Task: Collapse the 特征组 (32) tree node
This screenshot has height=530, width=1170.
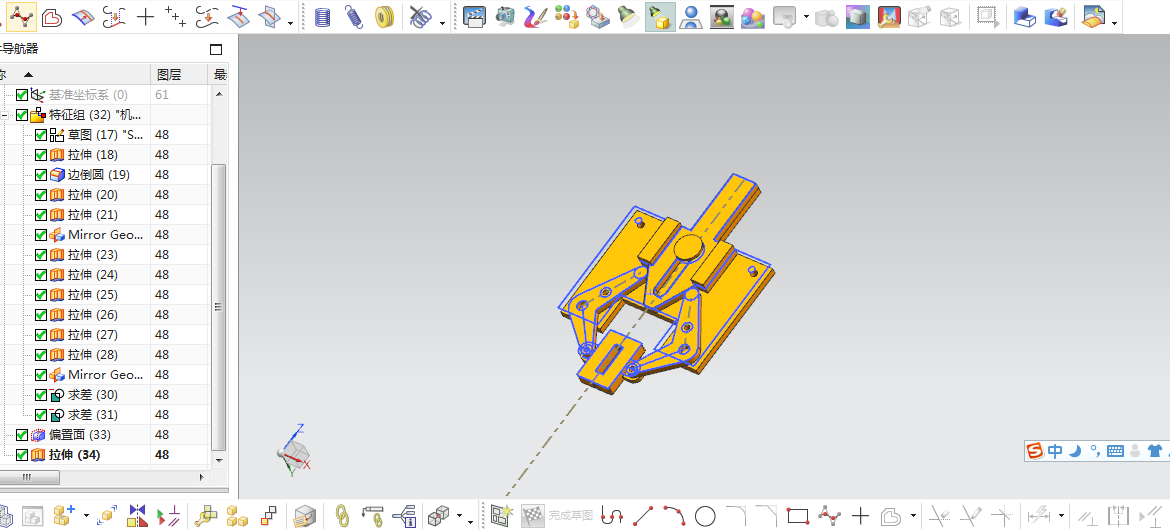Action: coord(4,116)
